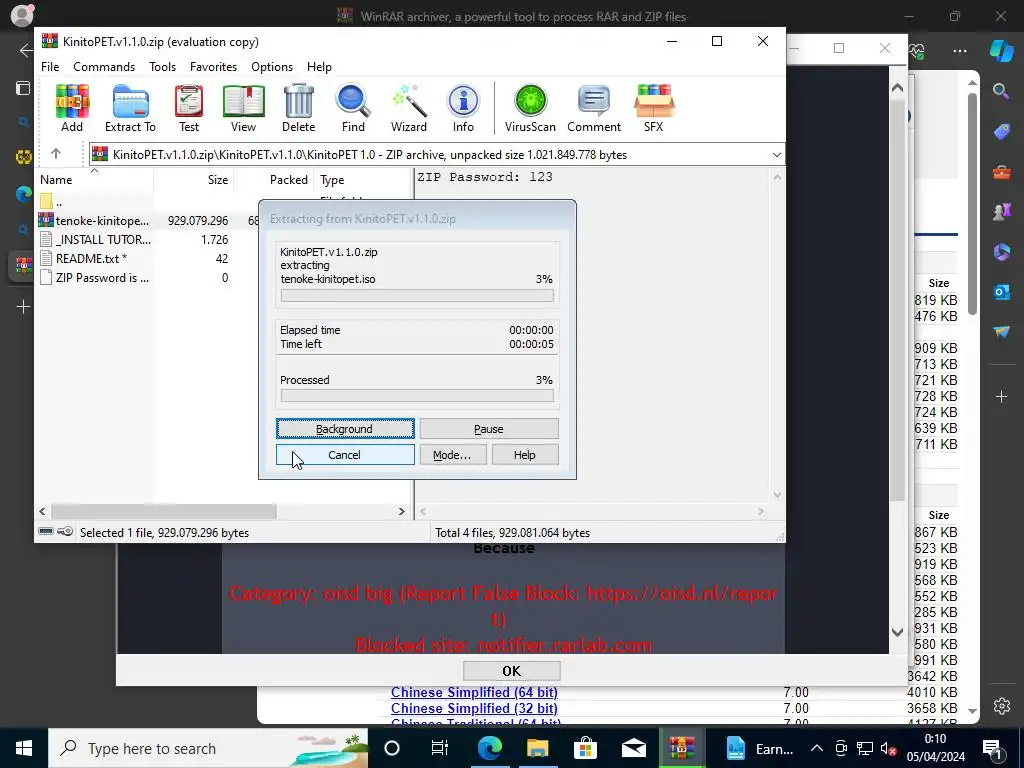Click OK on the blocked site message
Image resolution: width=1024 pixels, height=768 pixels.
tap(511, 671)
